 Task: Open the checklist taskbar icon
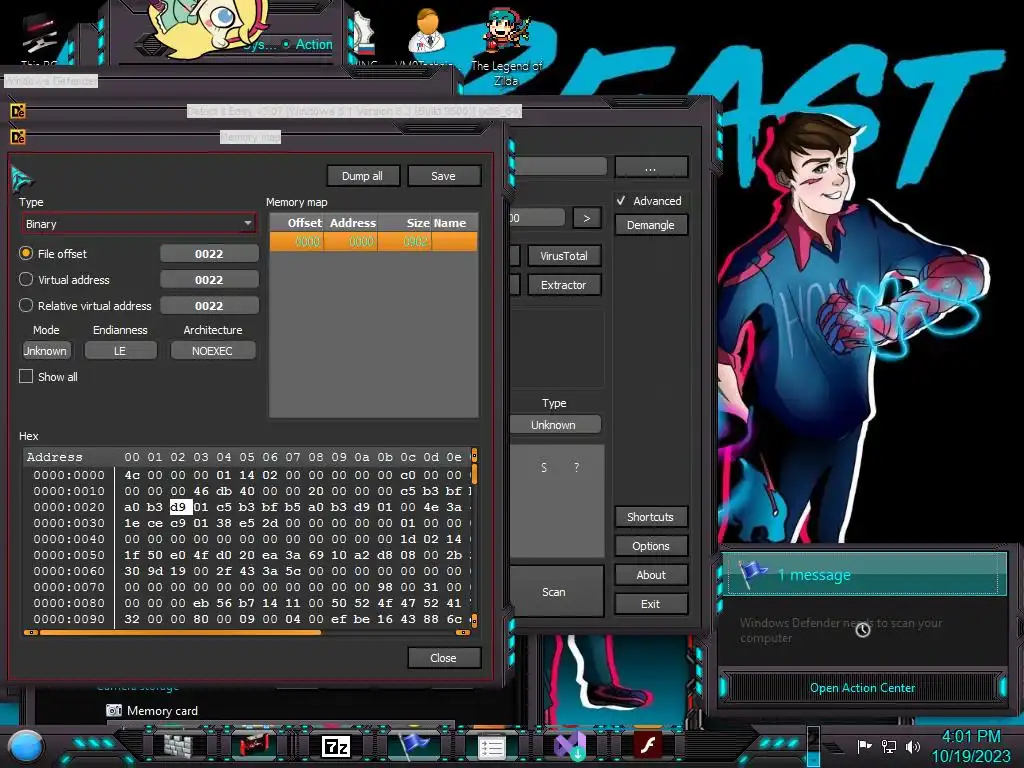tap(492, 747)
